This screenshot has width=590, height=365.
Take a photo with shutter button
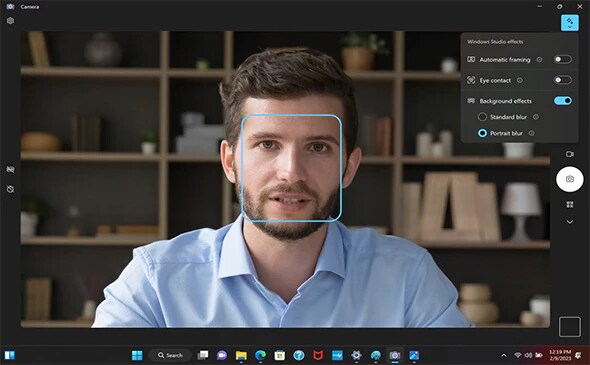(x=570, y=179)
